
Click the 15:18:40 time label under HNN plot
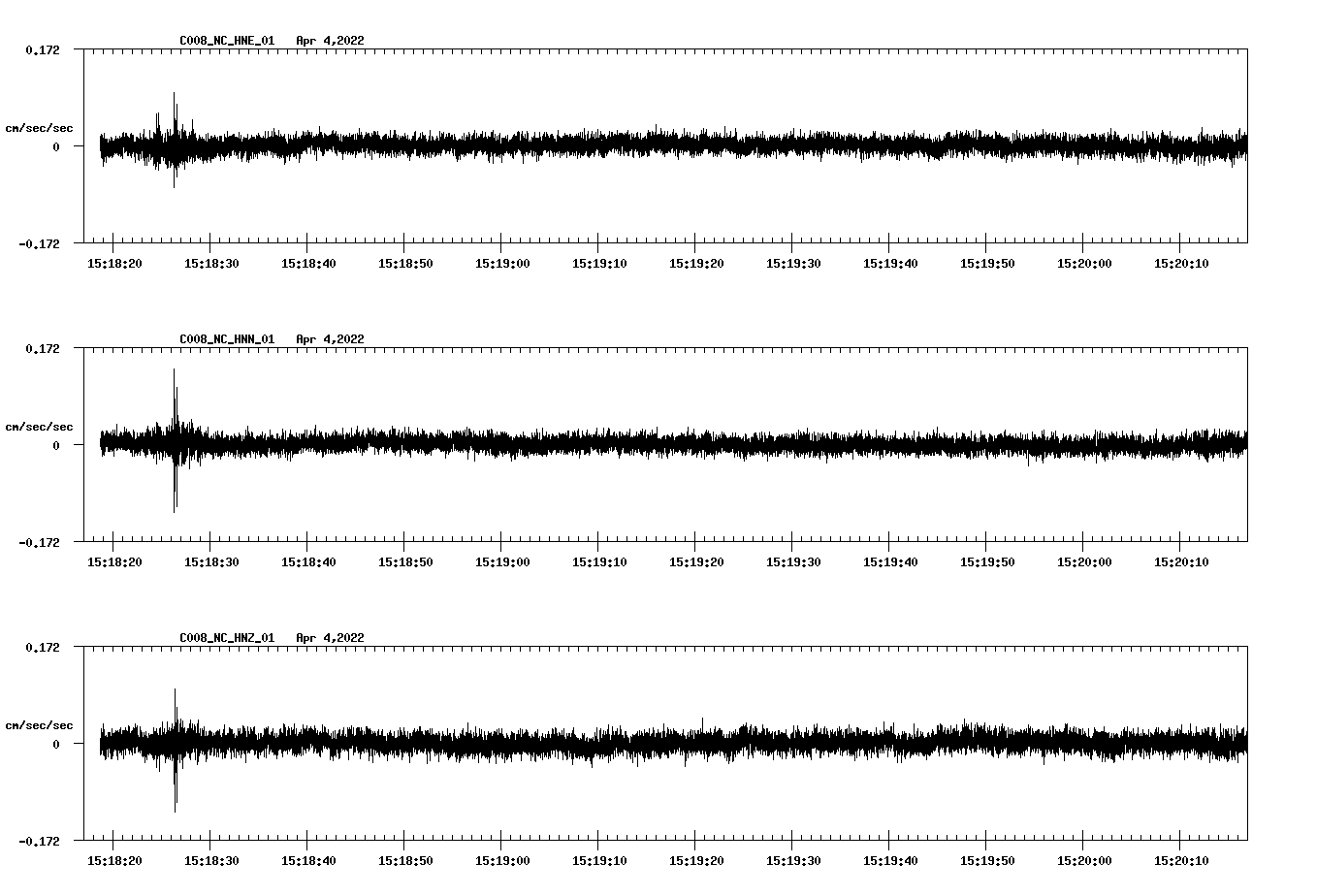[x=308, y=562]
